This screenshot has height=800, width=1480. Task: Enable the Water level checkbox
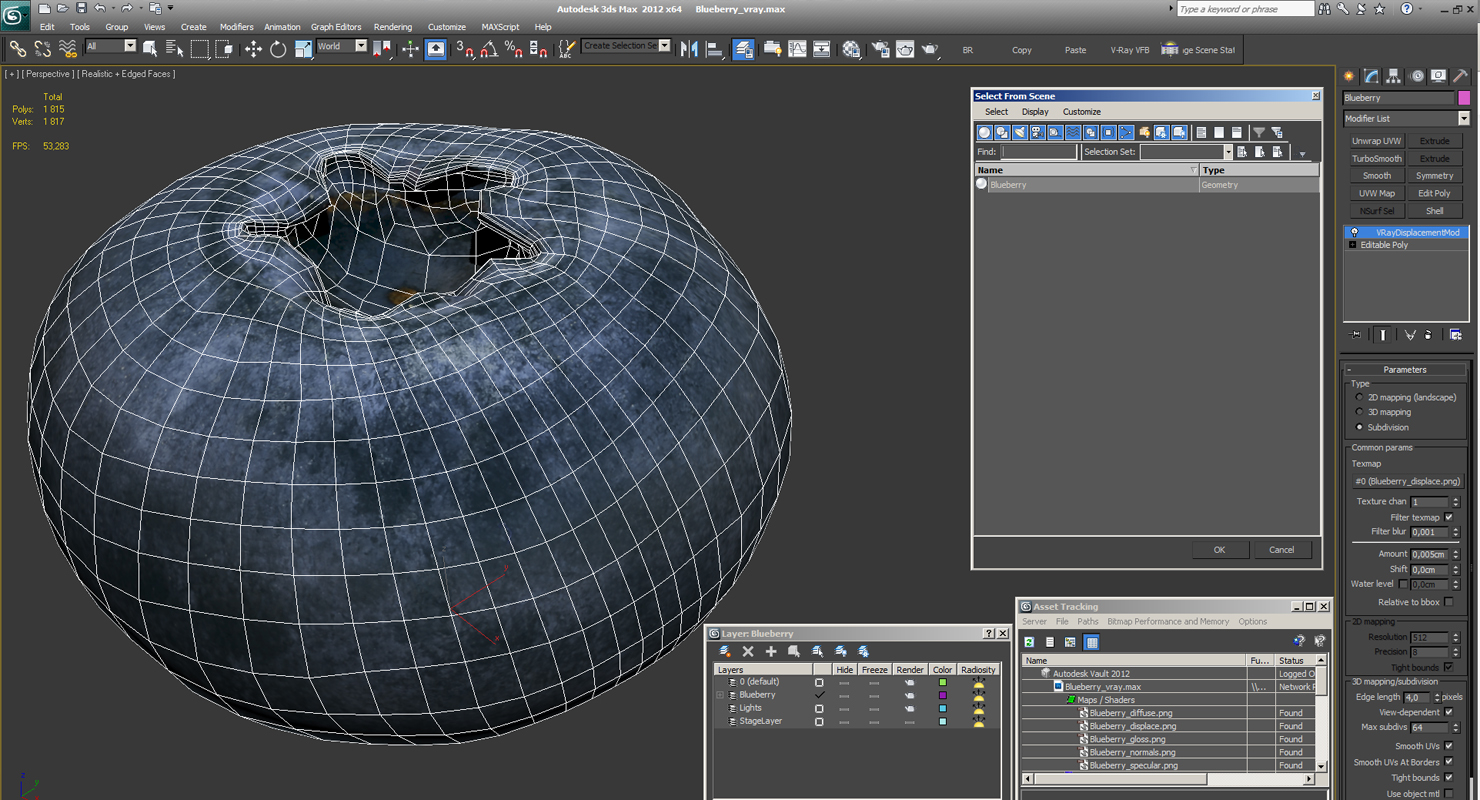point(1403,584)
